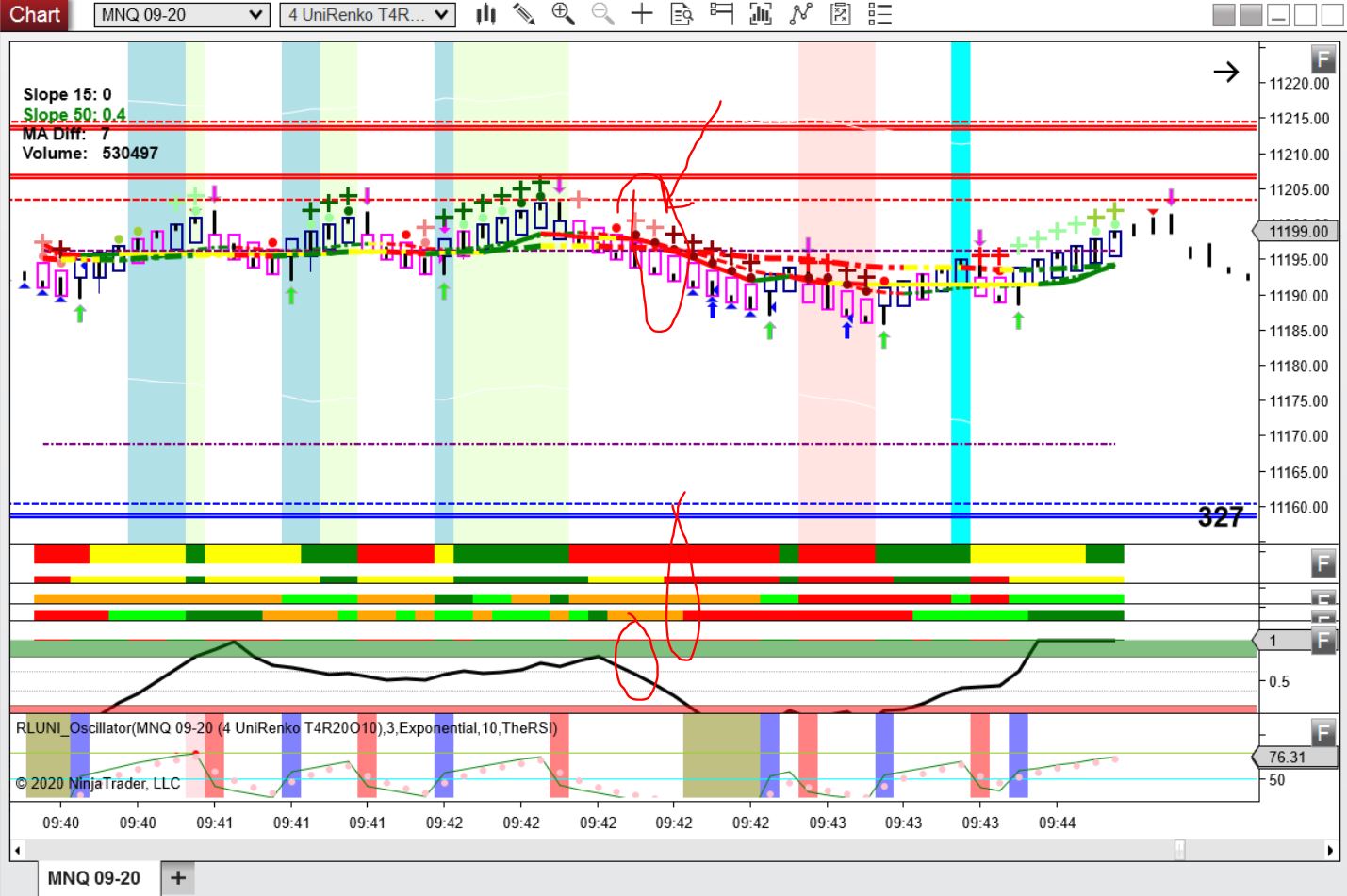Click the F button on the 0.5 oscillator panel

click(1323, 641)
